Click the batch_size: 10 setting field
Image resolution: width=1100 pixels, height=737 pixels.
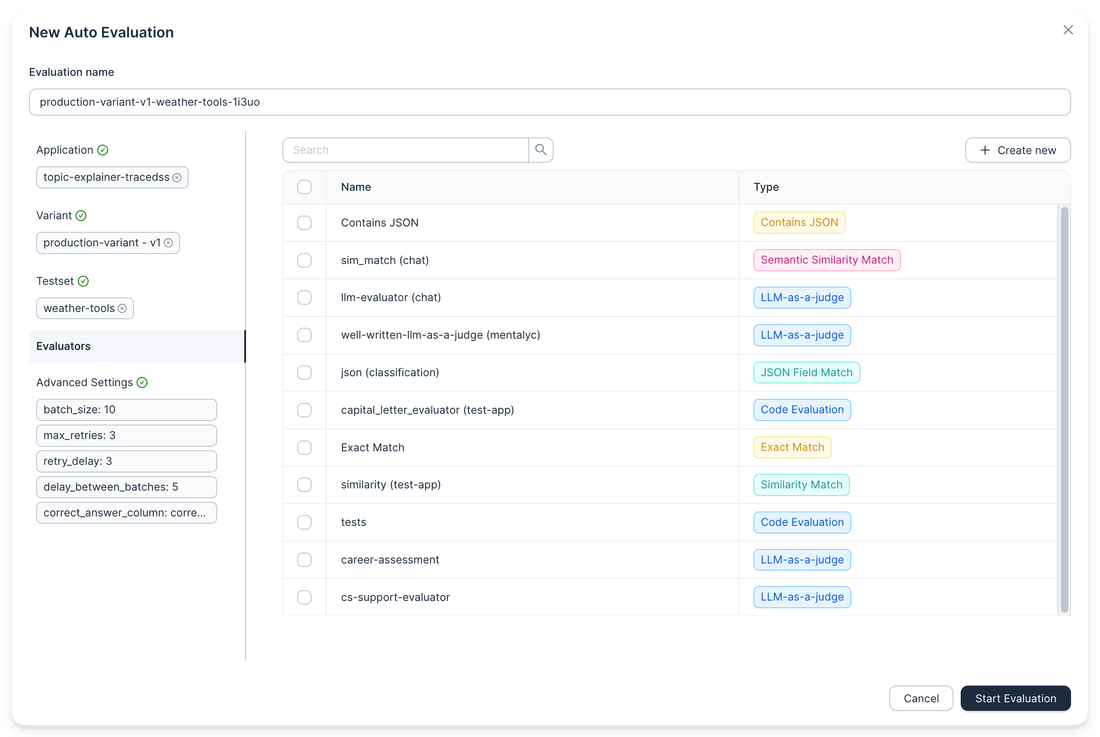coord(126,409)
